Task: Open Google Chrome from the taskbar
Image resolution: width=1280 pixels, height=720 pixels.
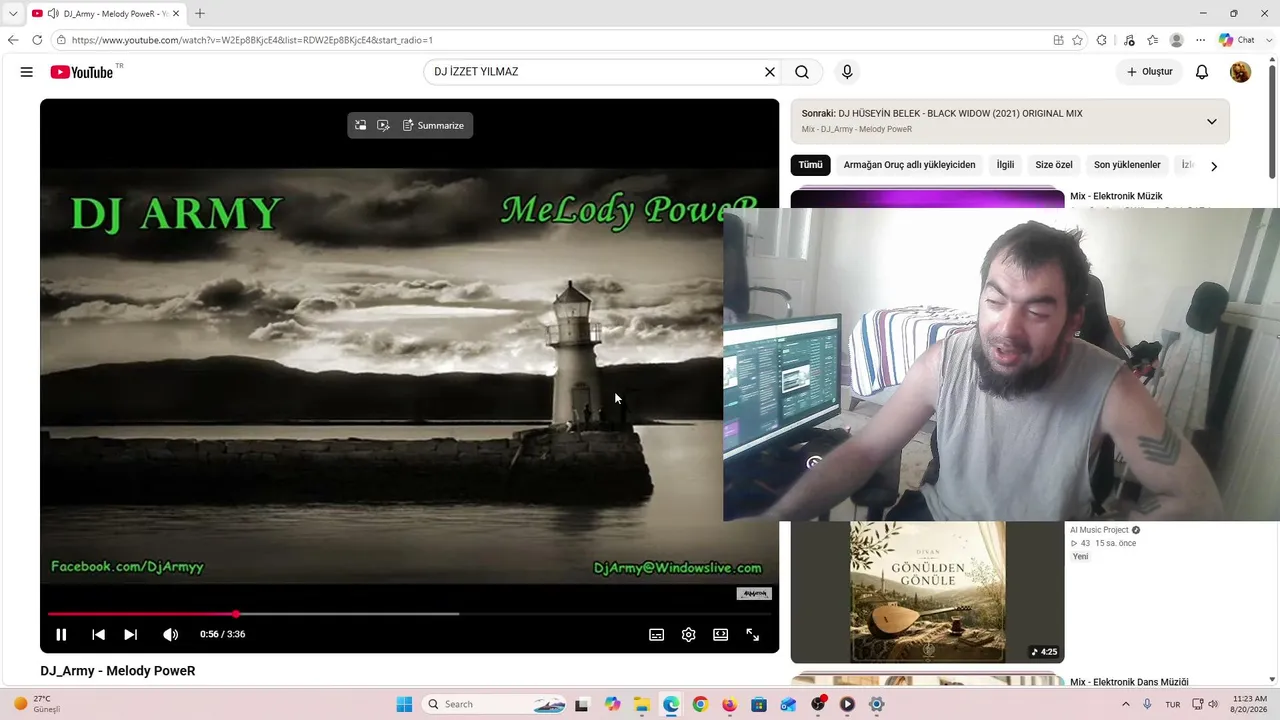Action: 700,704
